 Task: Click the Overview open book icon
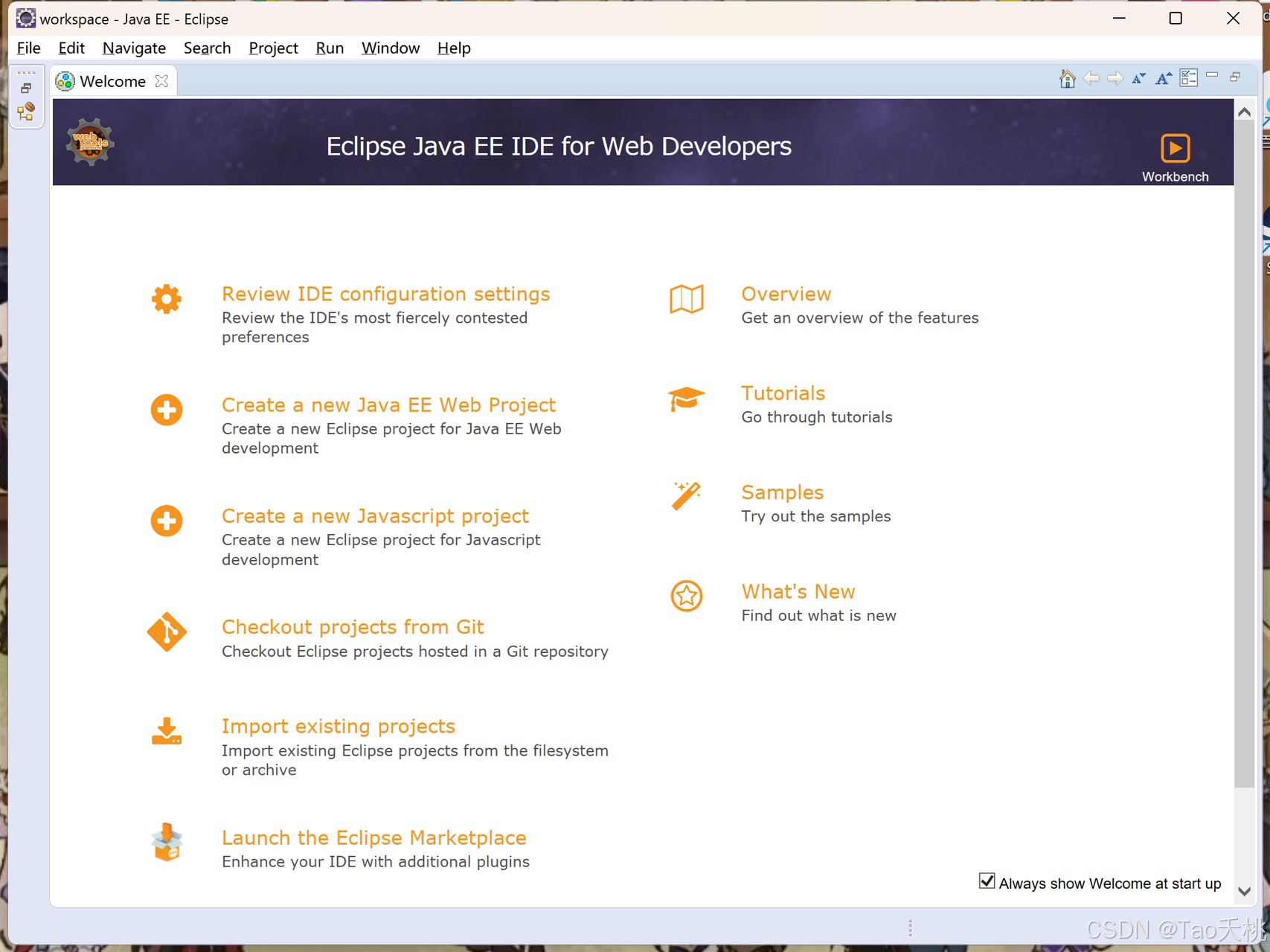coord(687,299)
